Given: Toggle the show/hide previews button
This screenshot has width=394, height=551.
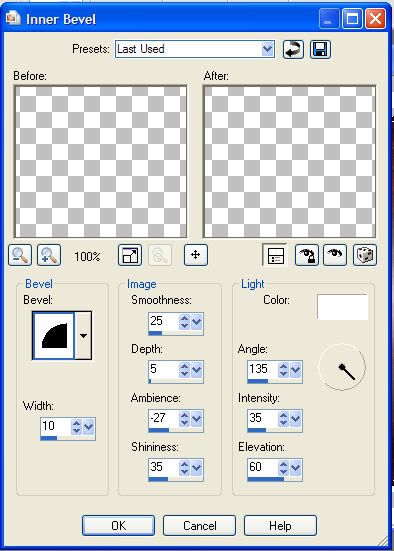Looking at the screenshot, I should pyautogui.click(x=275, y=255).
